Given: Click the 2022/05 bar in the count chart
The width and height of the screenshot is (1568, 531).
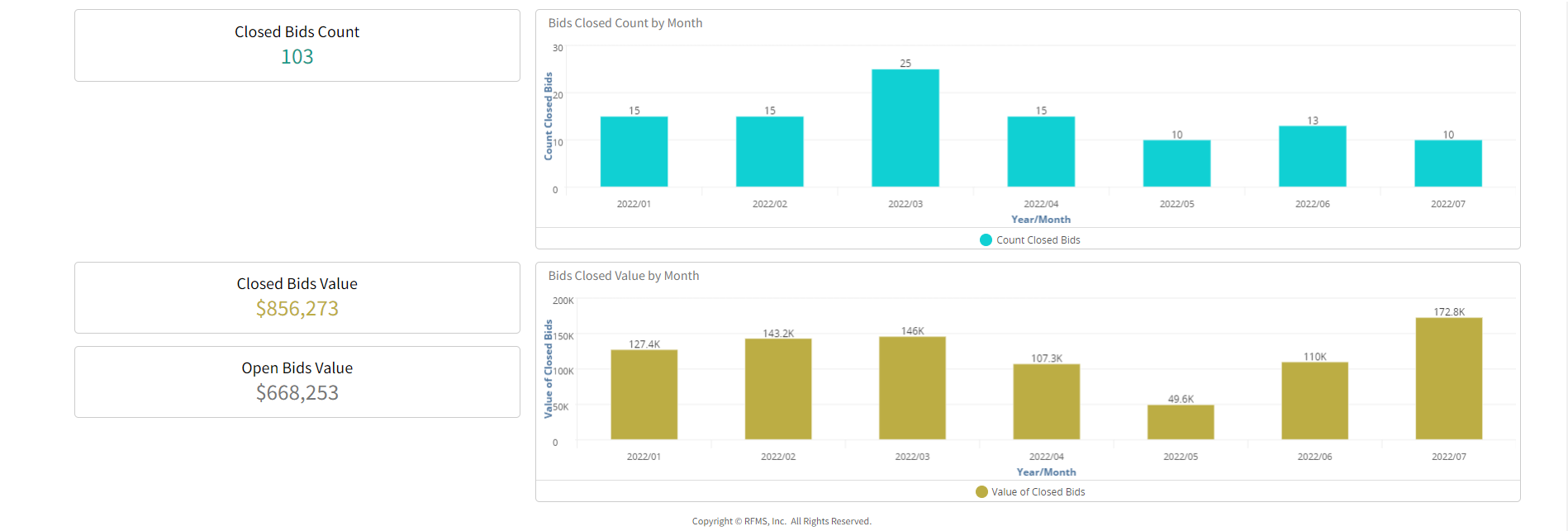Looking at the screenshot, I should [1176, 164].
